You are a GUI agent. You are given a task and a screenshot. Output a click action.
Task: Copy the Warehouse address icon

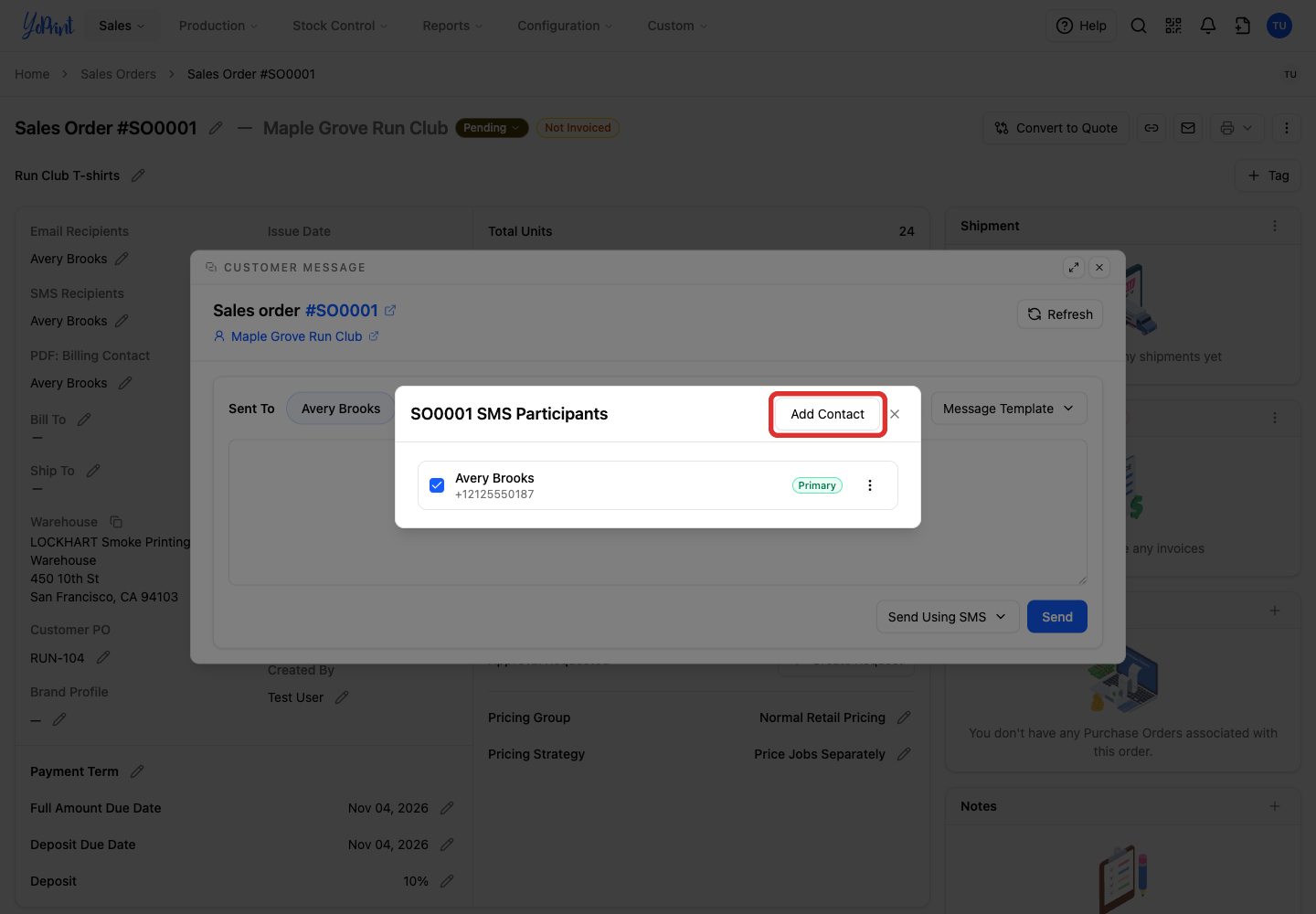[x=116, y=522]
